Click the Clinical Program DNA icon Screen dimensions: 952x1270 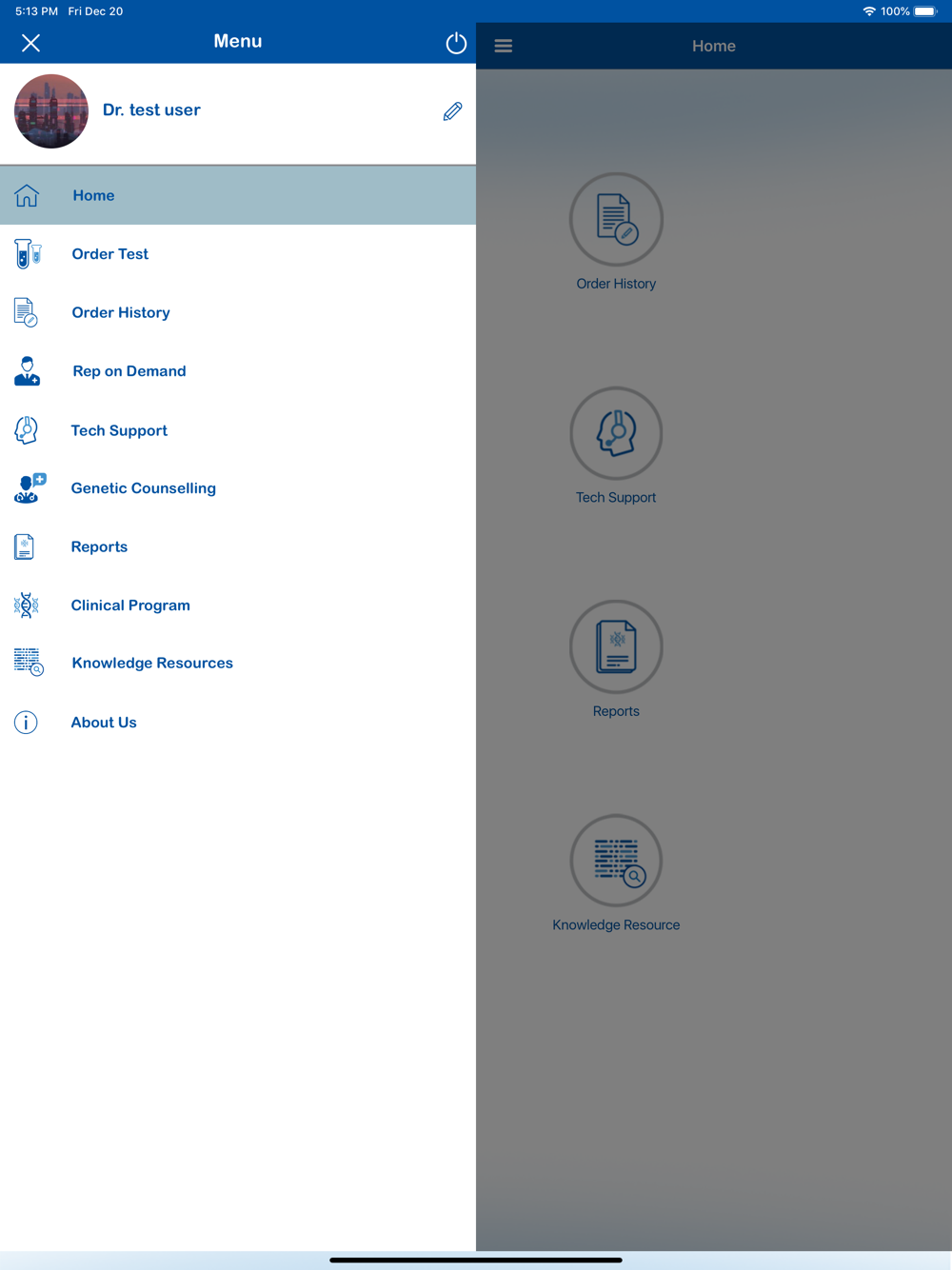tap(27, 605)
